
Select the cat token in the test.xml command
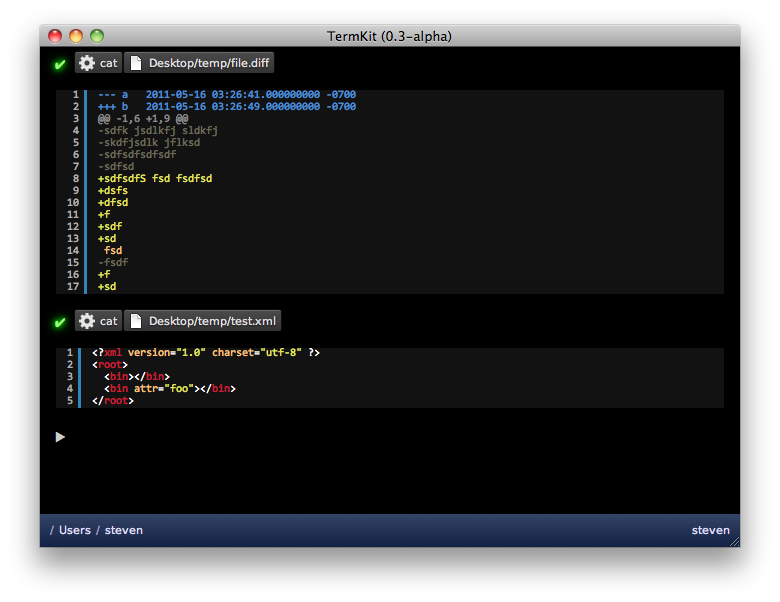click(108, 321)
